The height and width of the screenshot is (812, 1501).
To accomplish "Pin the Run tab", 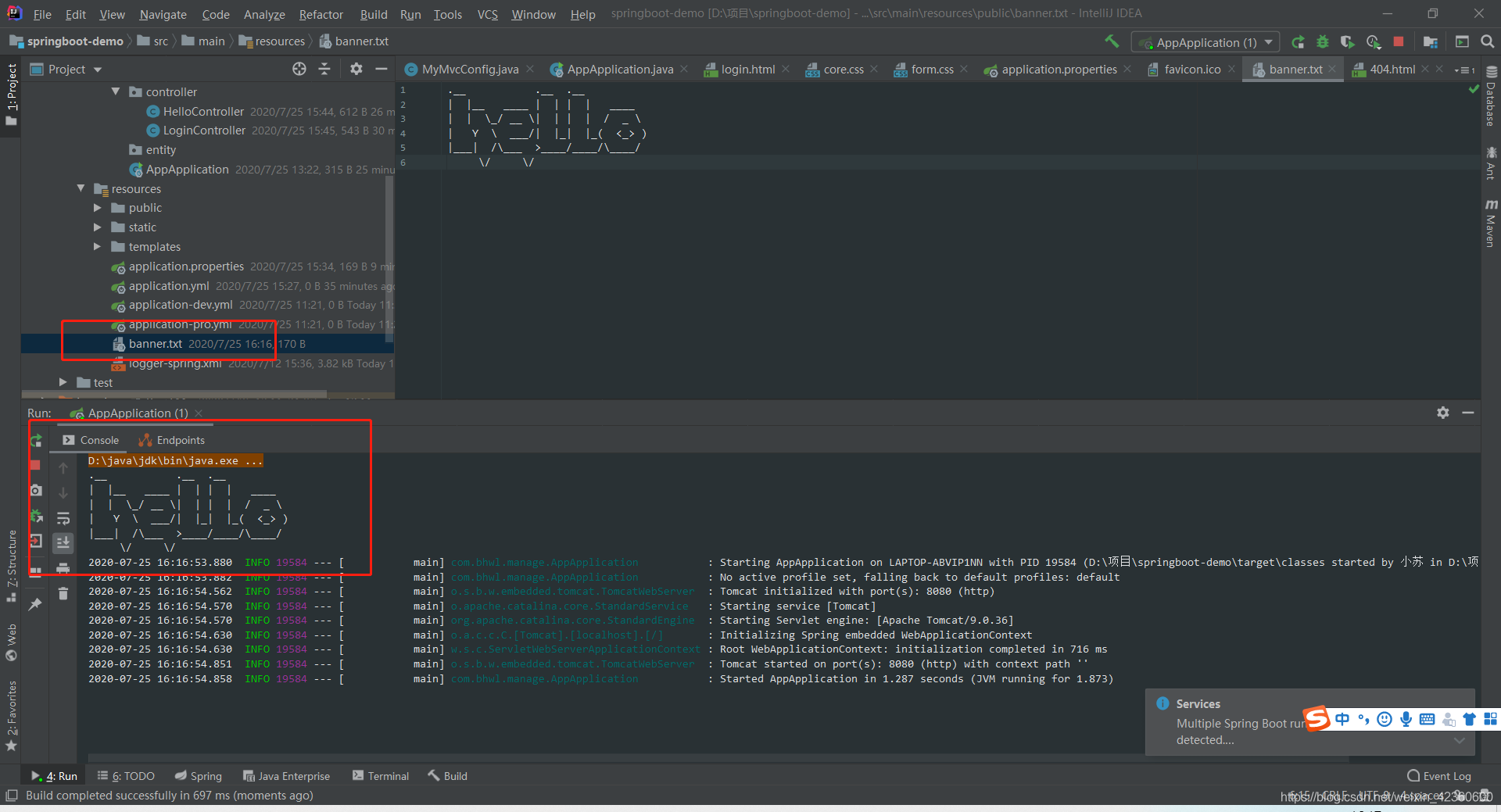I will (x=35, y=604).
